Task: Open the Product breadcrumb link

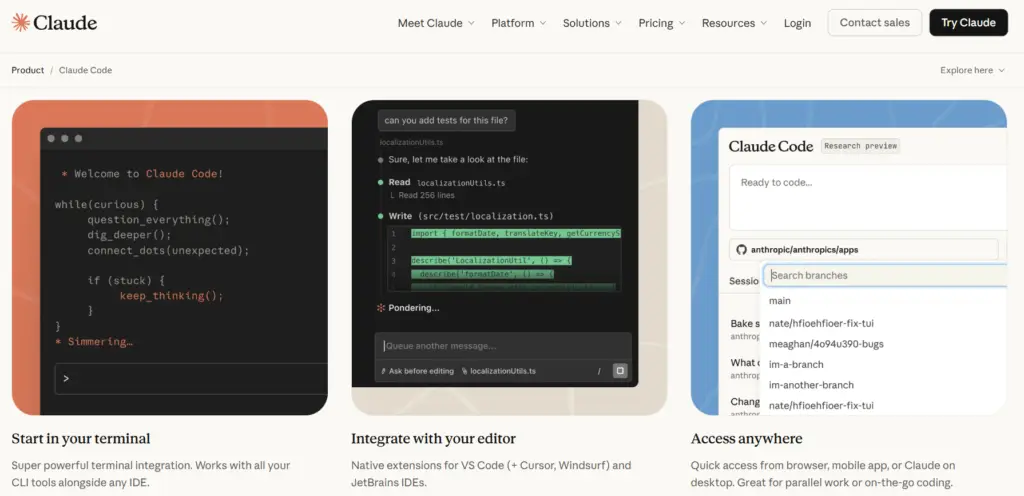Action: 27,70
